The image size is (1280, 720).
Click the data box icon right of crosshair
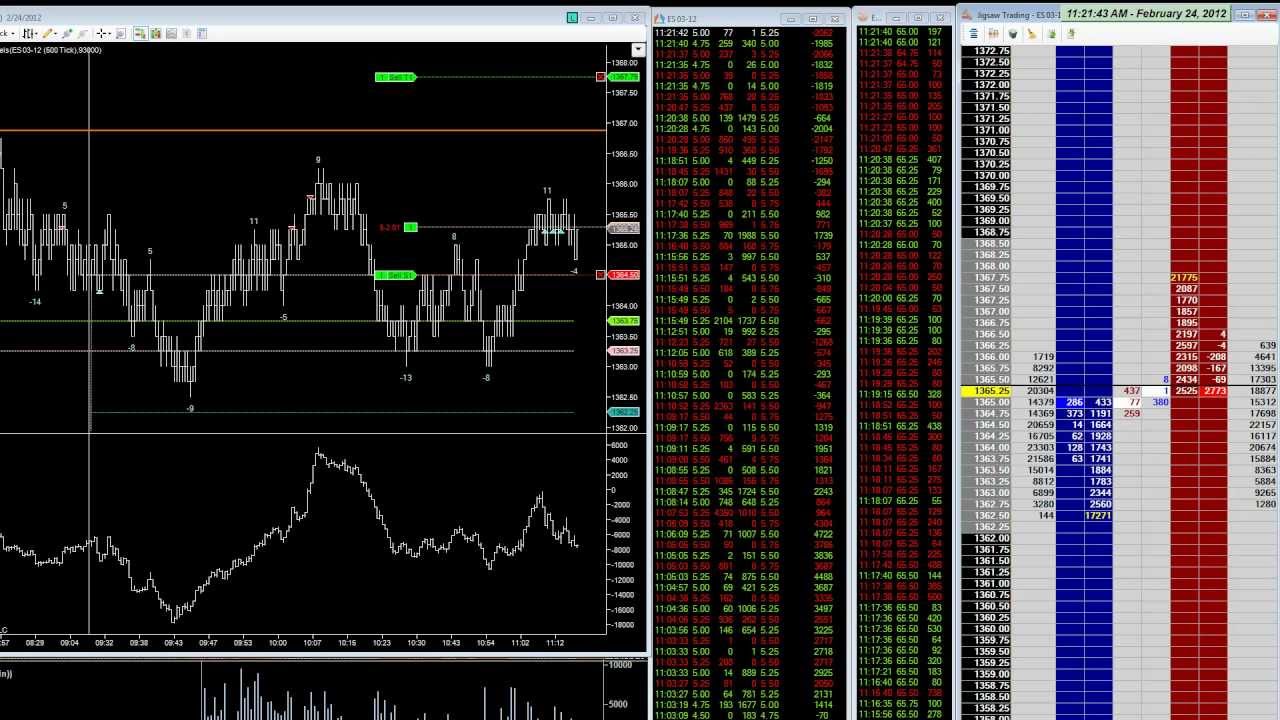point(121,33)
